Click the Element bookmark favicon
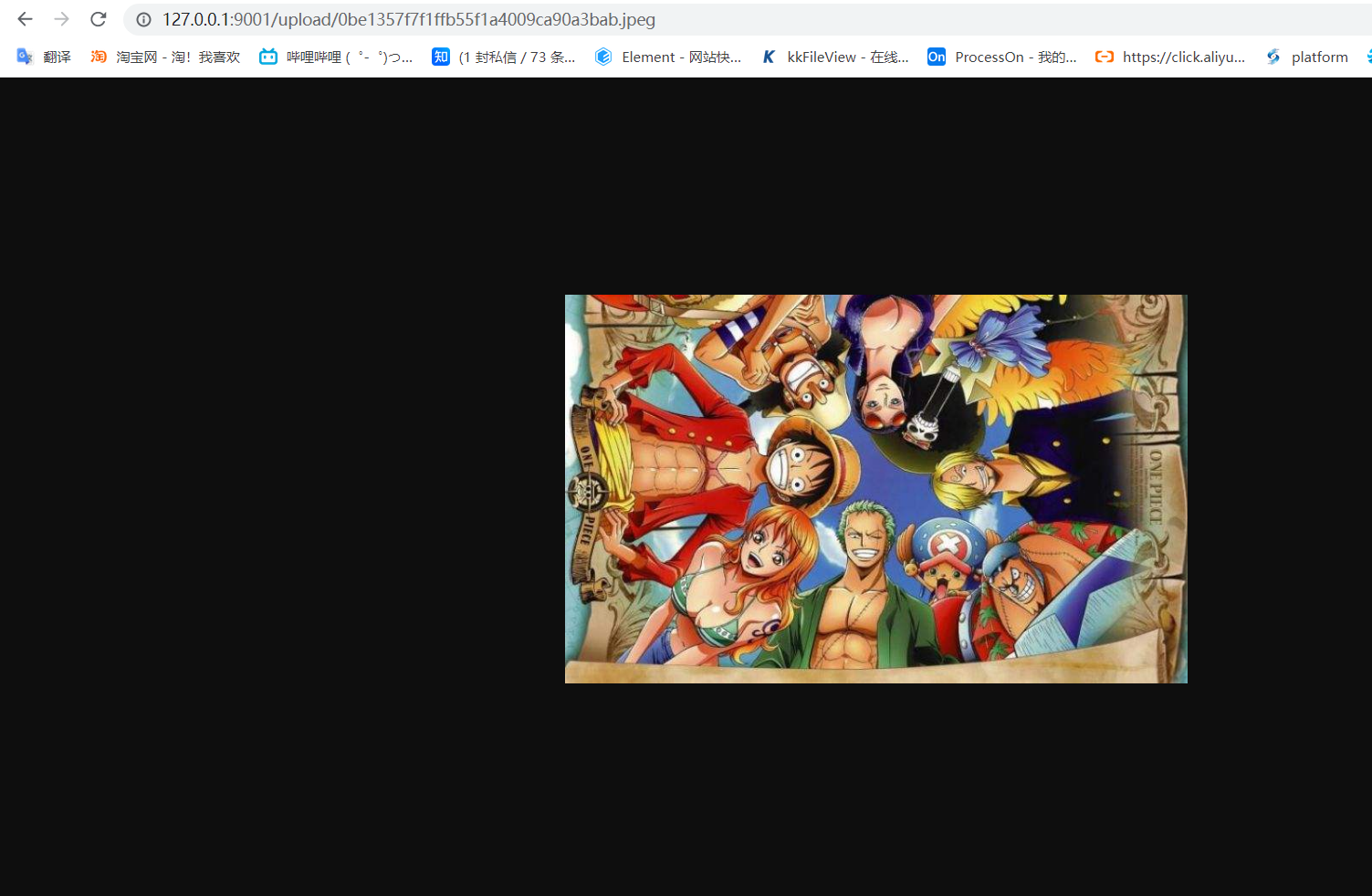 pyautogui.click(x=603, y=57)
